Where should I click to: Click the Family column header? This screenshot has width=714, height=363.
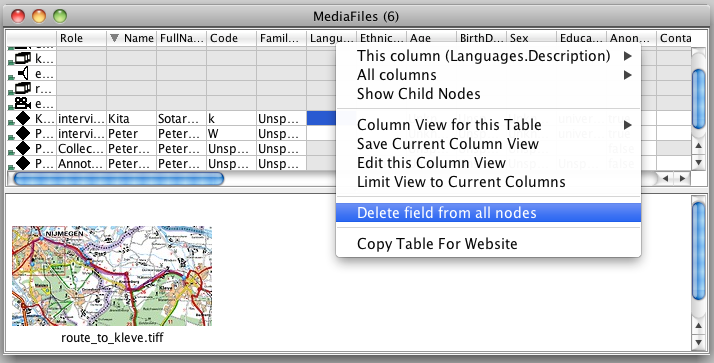282,38
